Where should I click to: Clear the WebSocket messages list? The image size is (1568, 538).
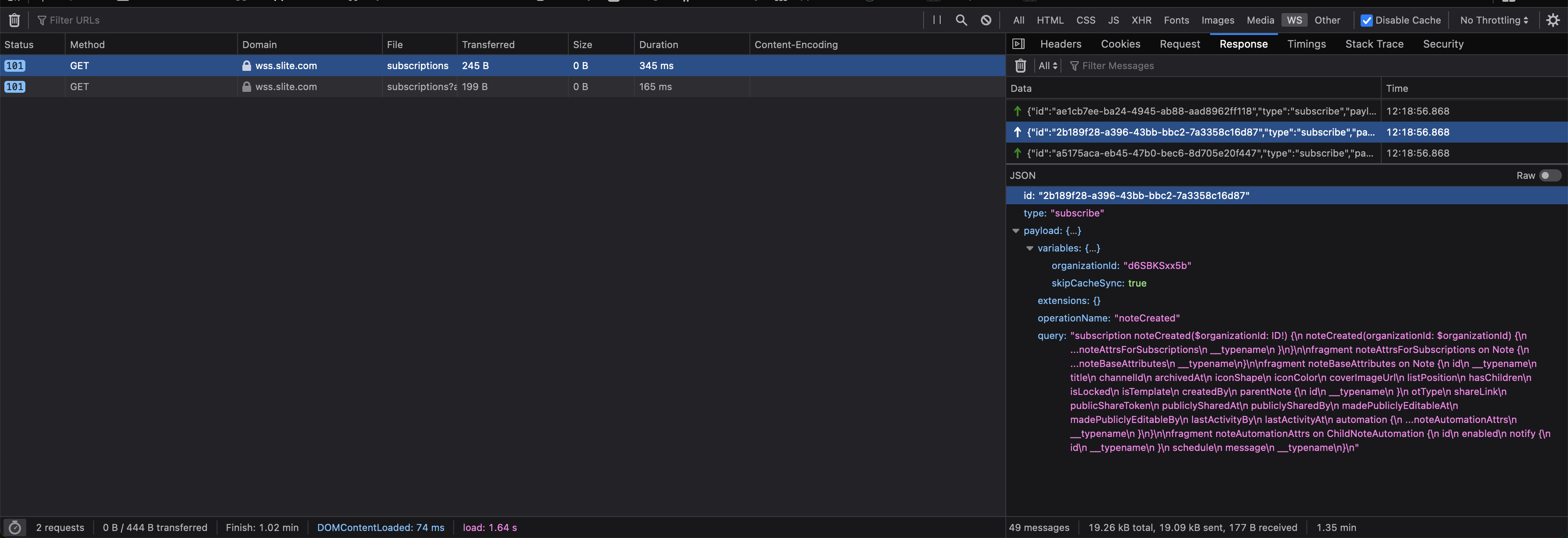pos(1021,66)
